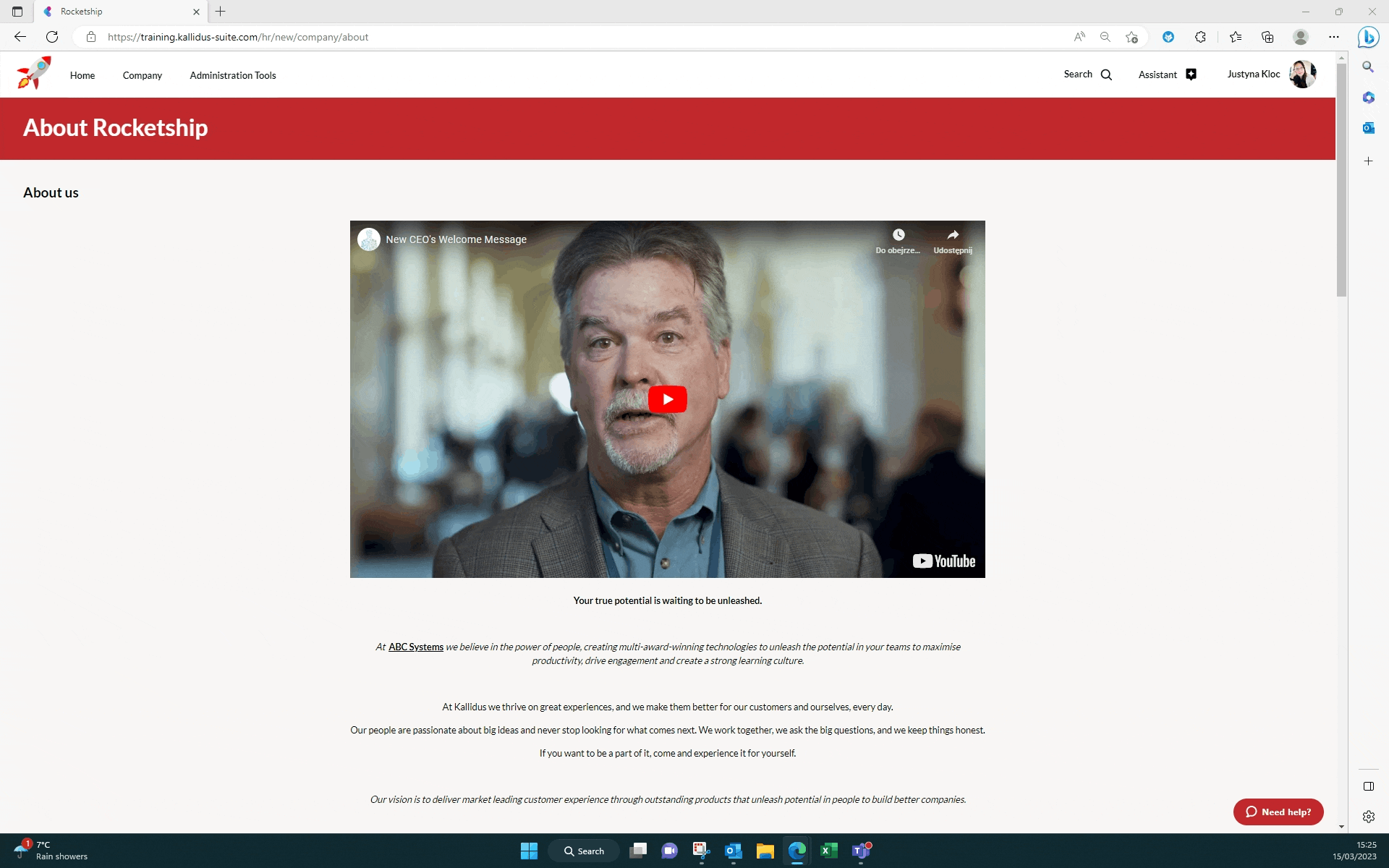Open the Company menu
Screen dimensions: 1389x868
point(142,75)
